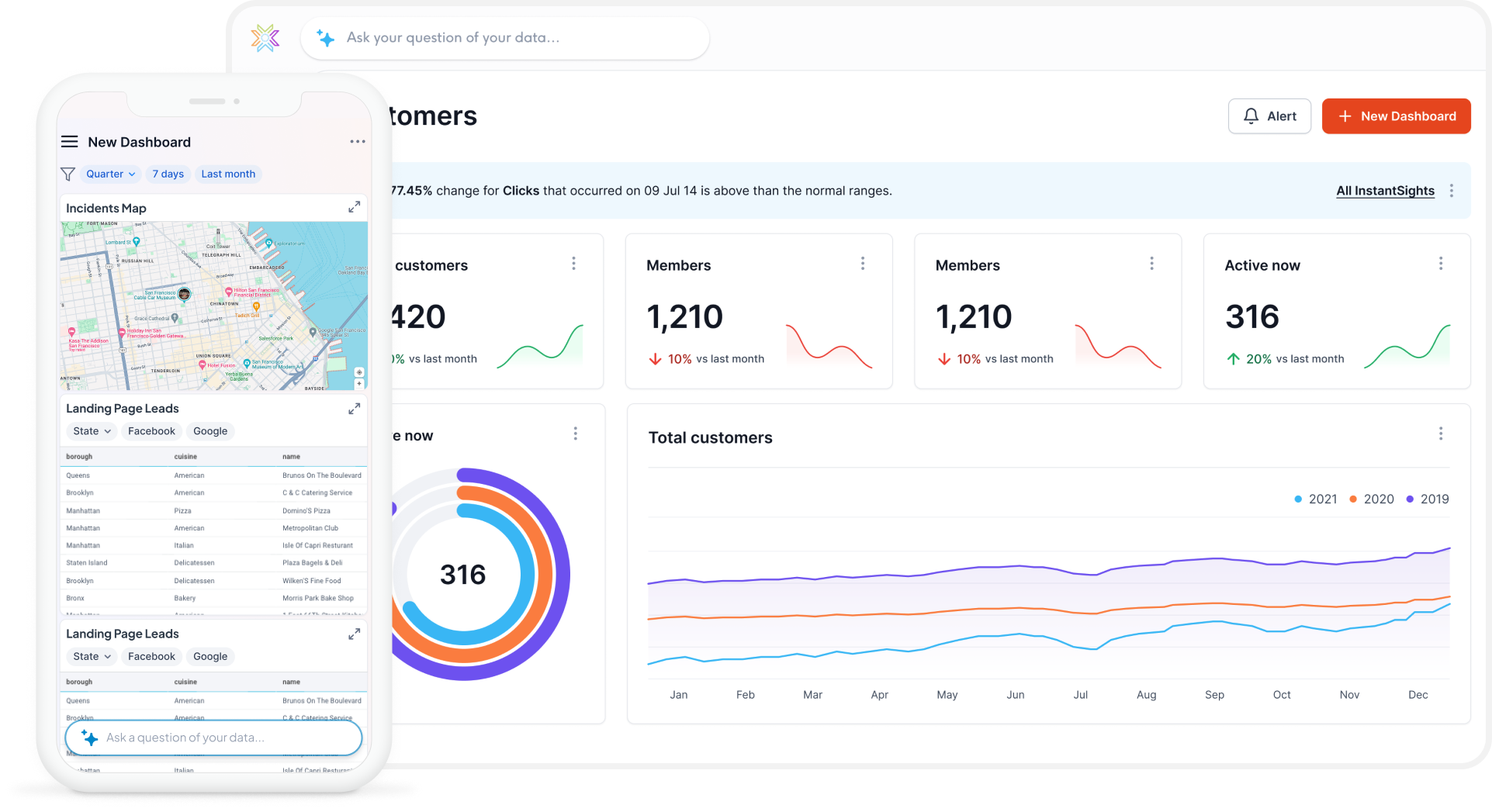Open the All InstantSights link
Image resolution: width=1492 pixels, height=812 pixels.
1385,191
